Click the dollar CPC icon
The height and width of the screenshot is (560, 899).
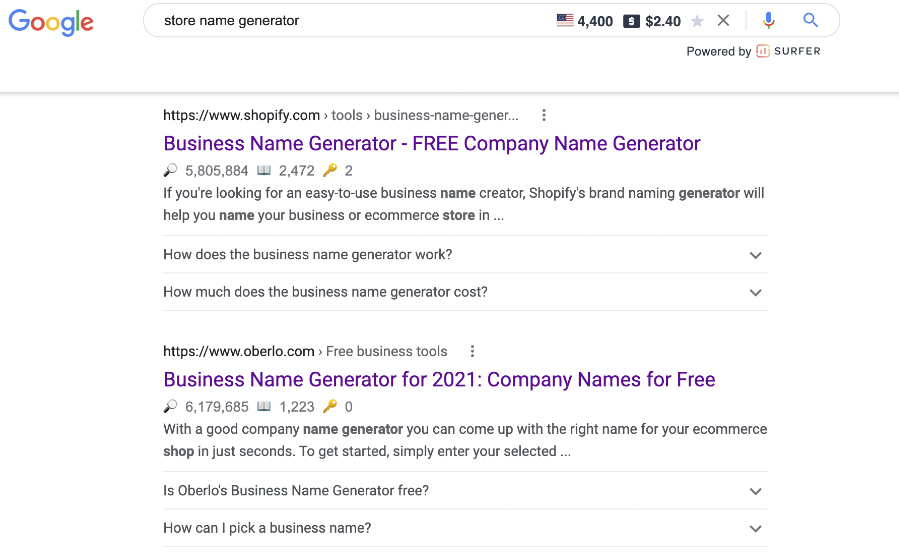point(631,21)
